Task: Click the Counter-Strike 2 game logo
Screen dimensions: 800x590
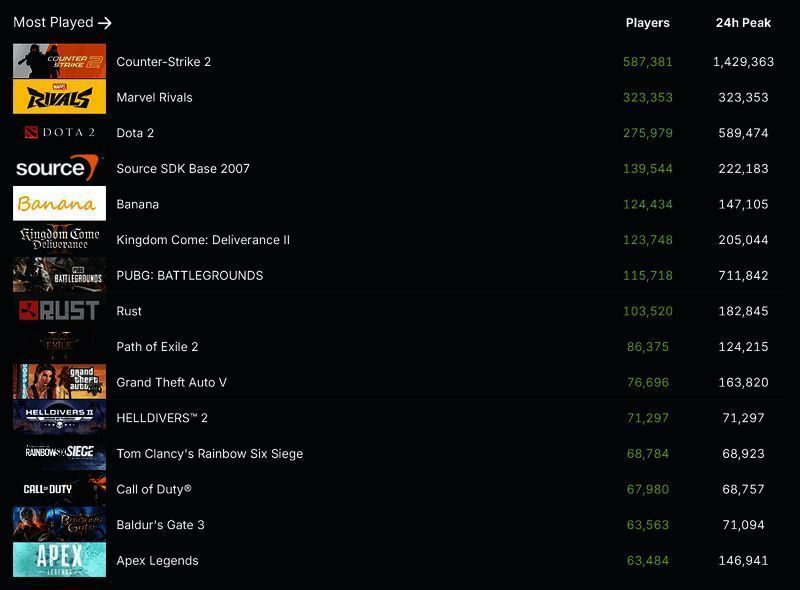Action: (x=59, y=62)
